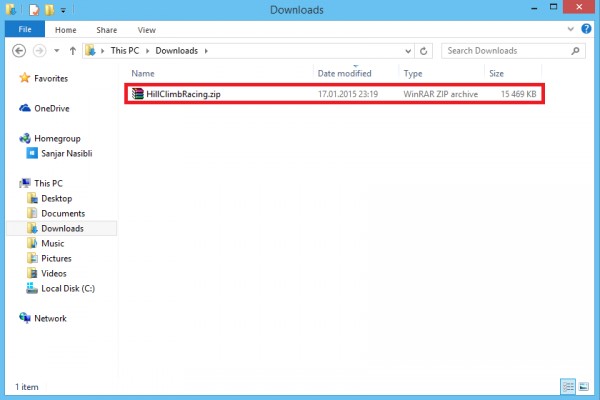600x400 pixels.
Task: Click Downloads in address bar path
Action: click(176, 51)
